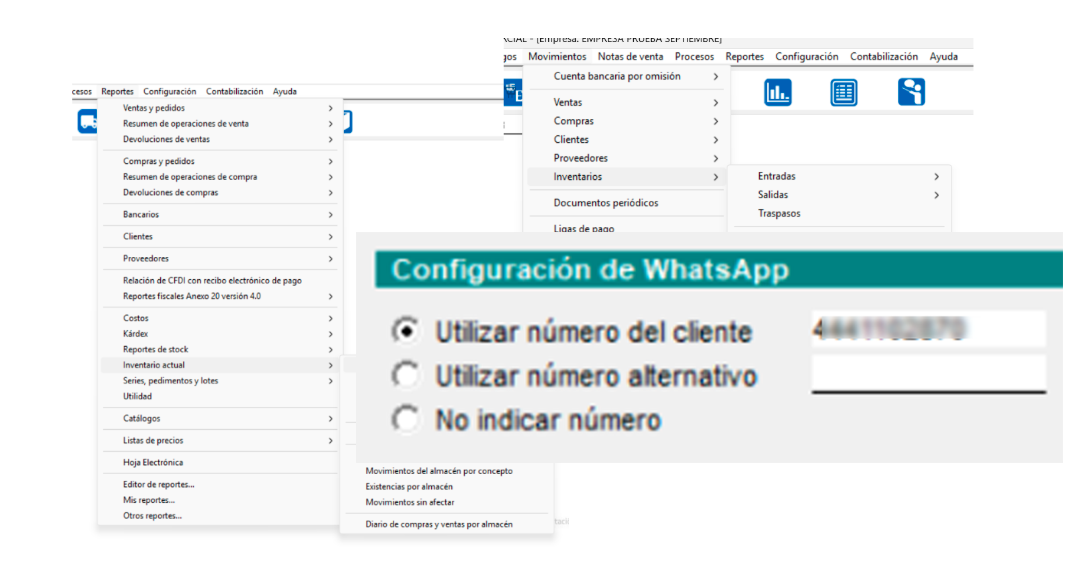This screenshot has width=1079, height=586.
Task: Click the blue person toolbar icon
Action: coord(911,92)
